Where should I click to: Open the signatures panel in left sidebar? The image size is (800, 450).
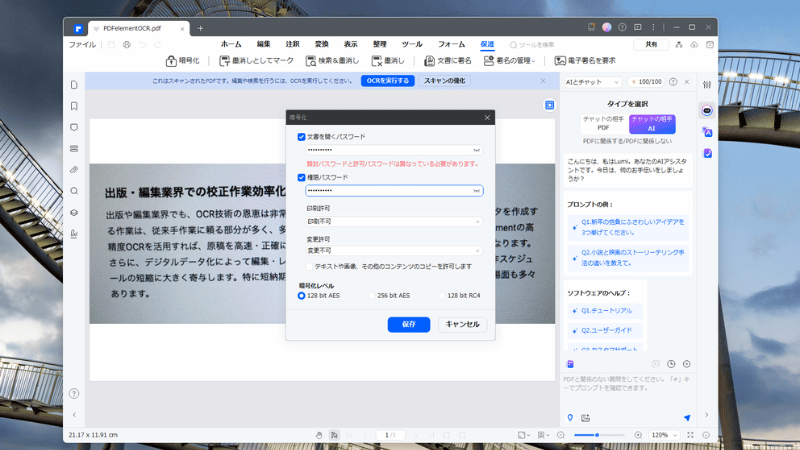tap(74, 234)
